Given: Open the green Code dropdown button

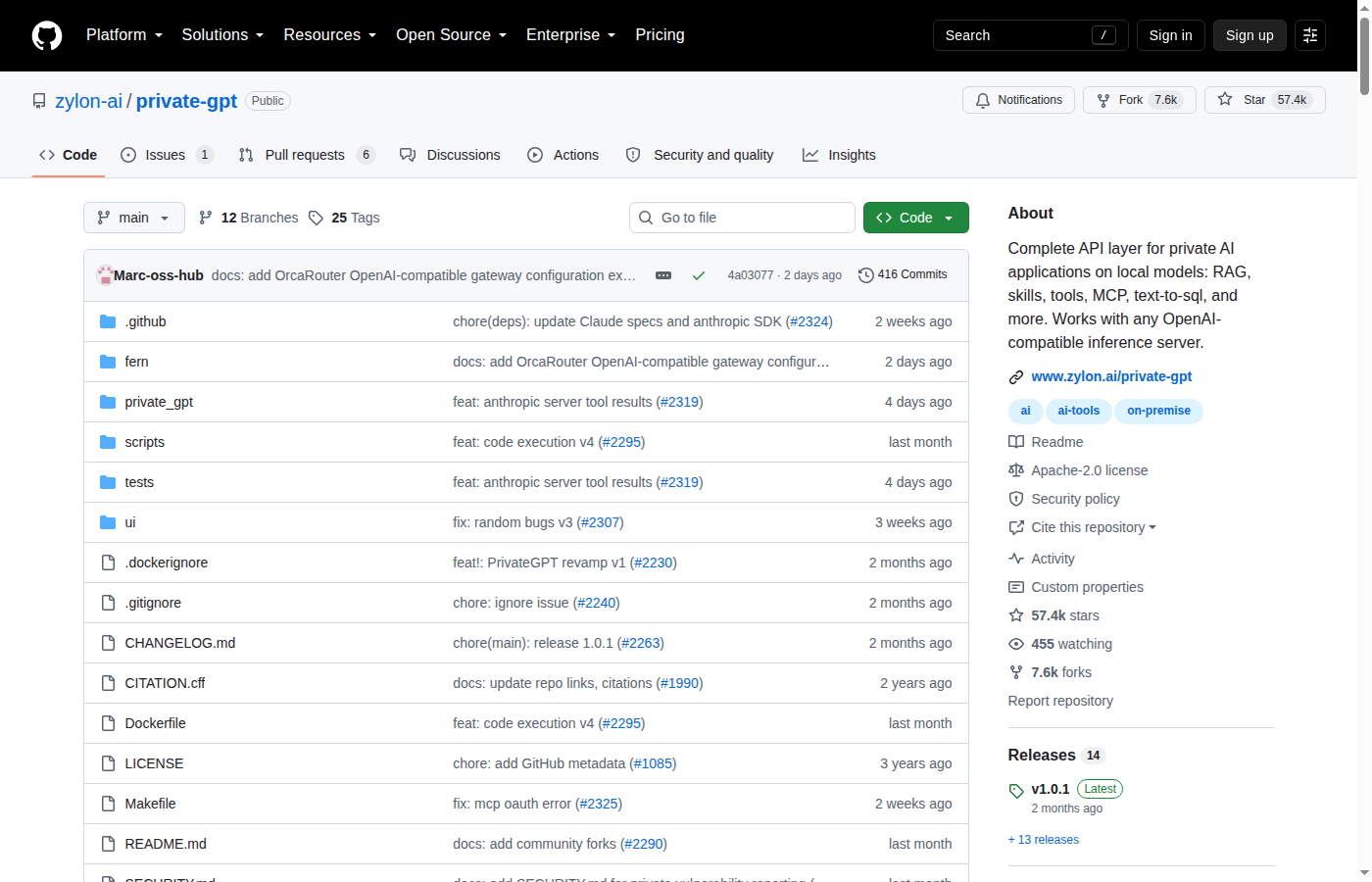Looking at the screenshot, I should click(915, 218).
